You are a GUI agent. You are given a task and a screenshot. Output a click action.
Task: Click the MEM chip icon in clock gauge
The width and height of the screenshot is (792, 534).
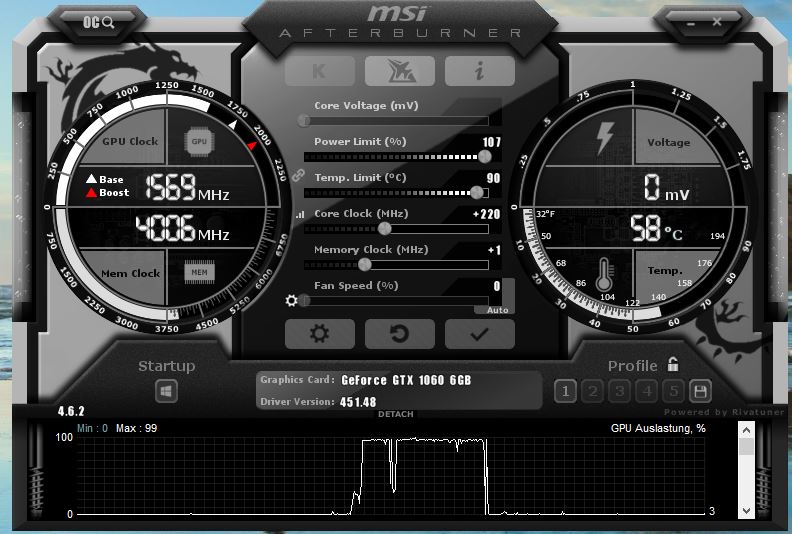199,272
